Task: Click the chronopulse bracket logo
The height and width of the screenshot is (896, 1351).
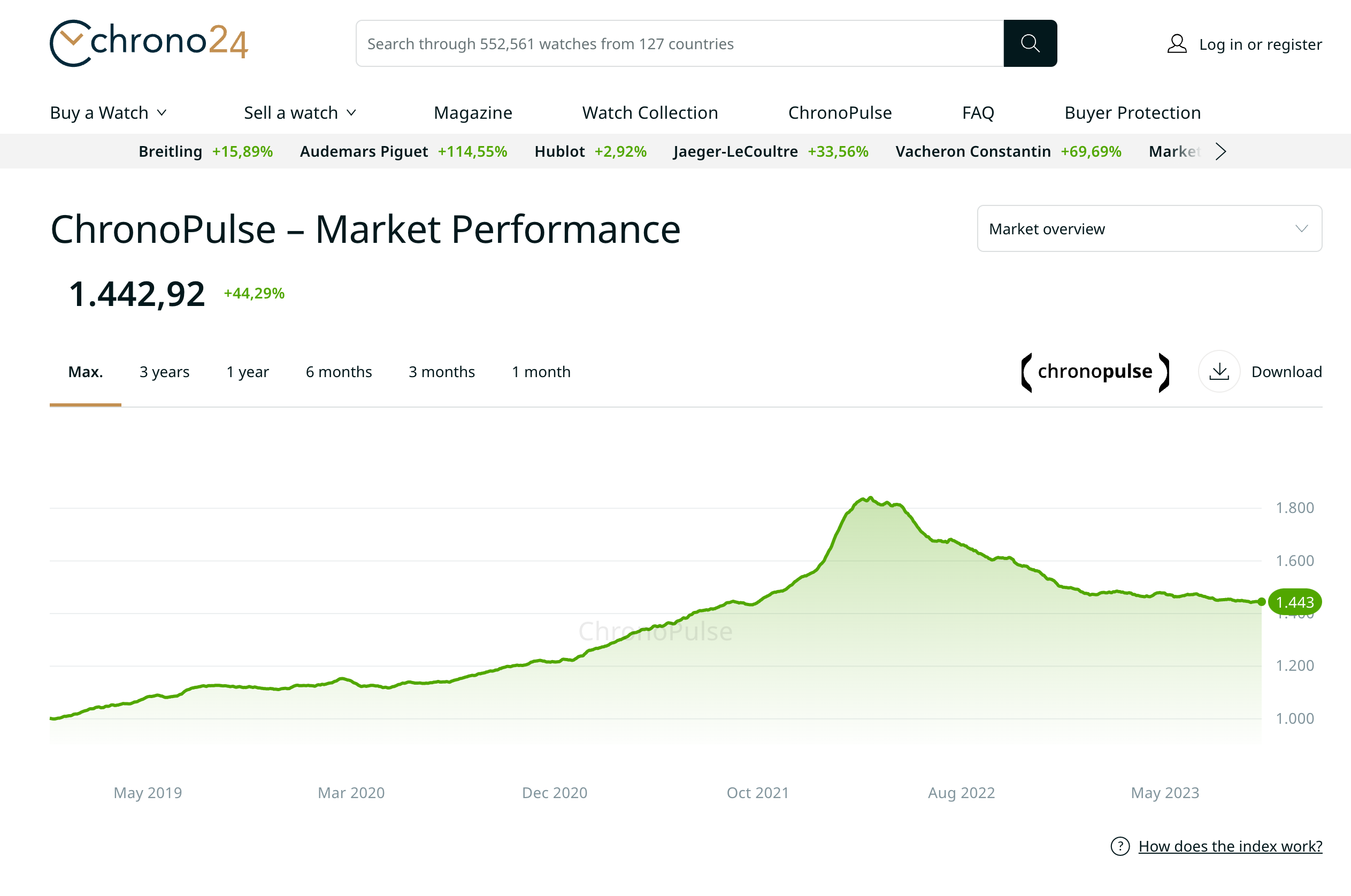Action: [x=1094, y=372]
